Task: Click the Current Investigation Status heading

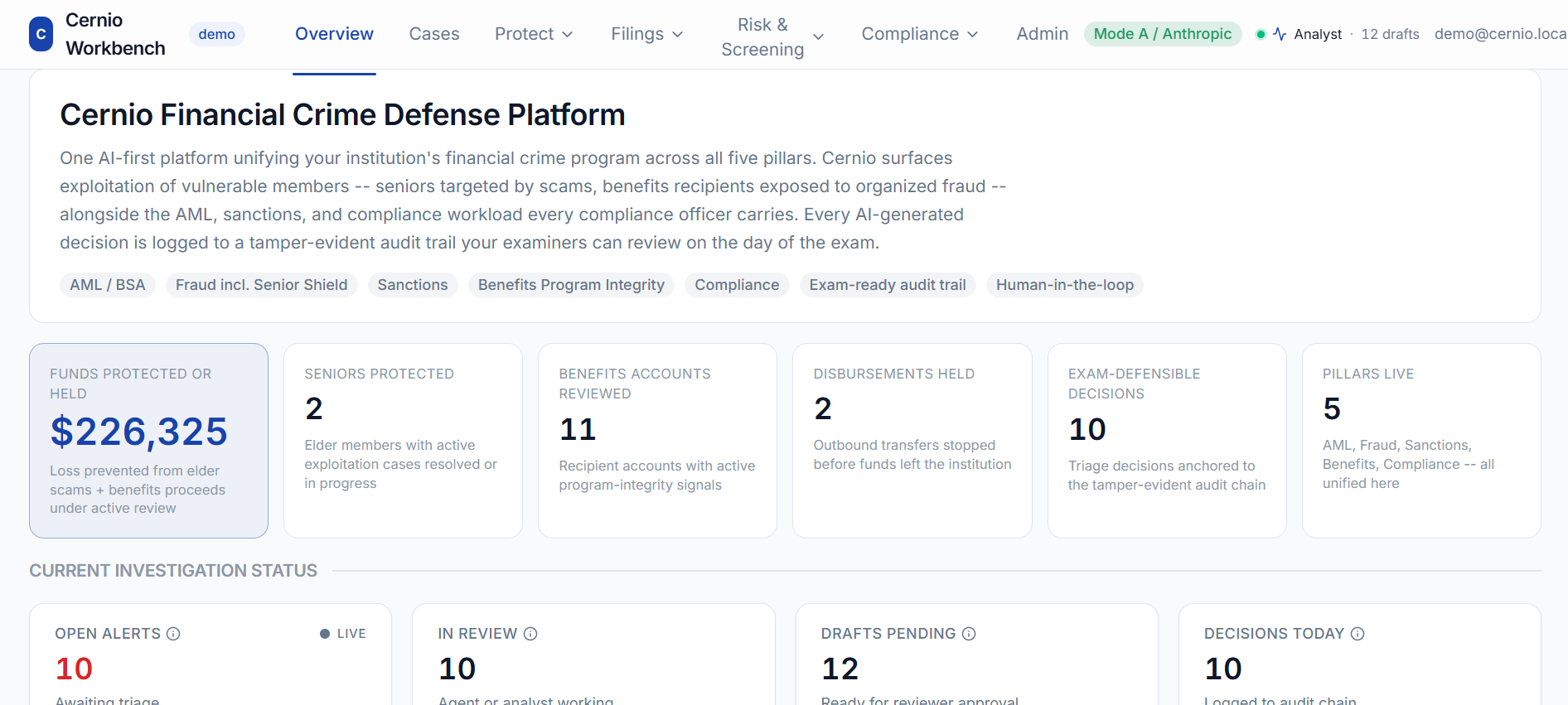Action: [x=173, y=571]
